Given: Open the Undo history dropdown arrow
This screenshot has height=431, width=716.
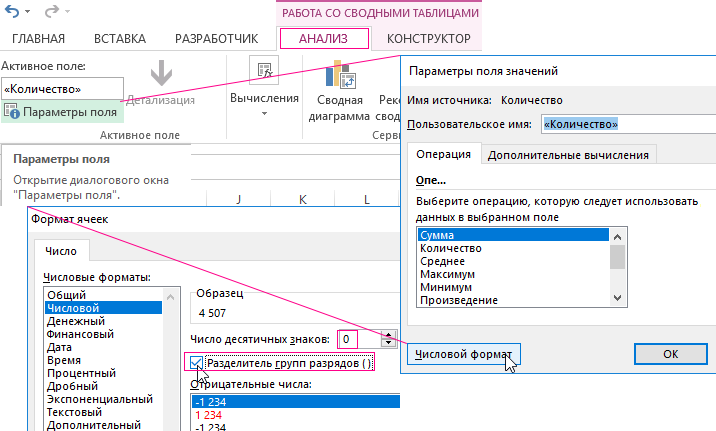Looking at the screenshot, I should [28, 11].
